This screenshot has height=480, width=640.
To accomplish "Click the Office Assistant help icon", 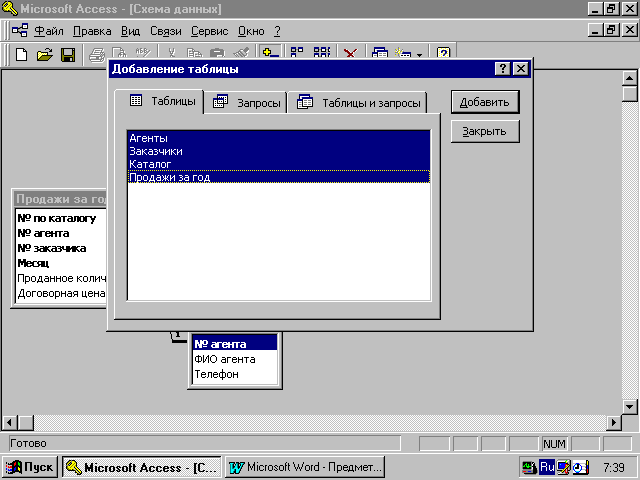I will pos(443,54).
